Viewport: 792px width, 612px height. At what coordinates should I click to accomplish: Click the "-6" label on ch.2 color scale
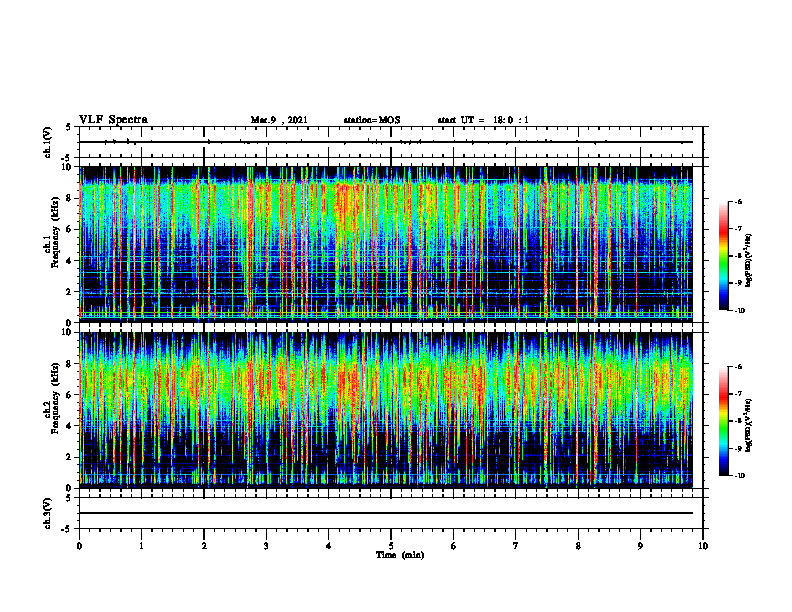point(738,367)
